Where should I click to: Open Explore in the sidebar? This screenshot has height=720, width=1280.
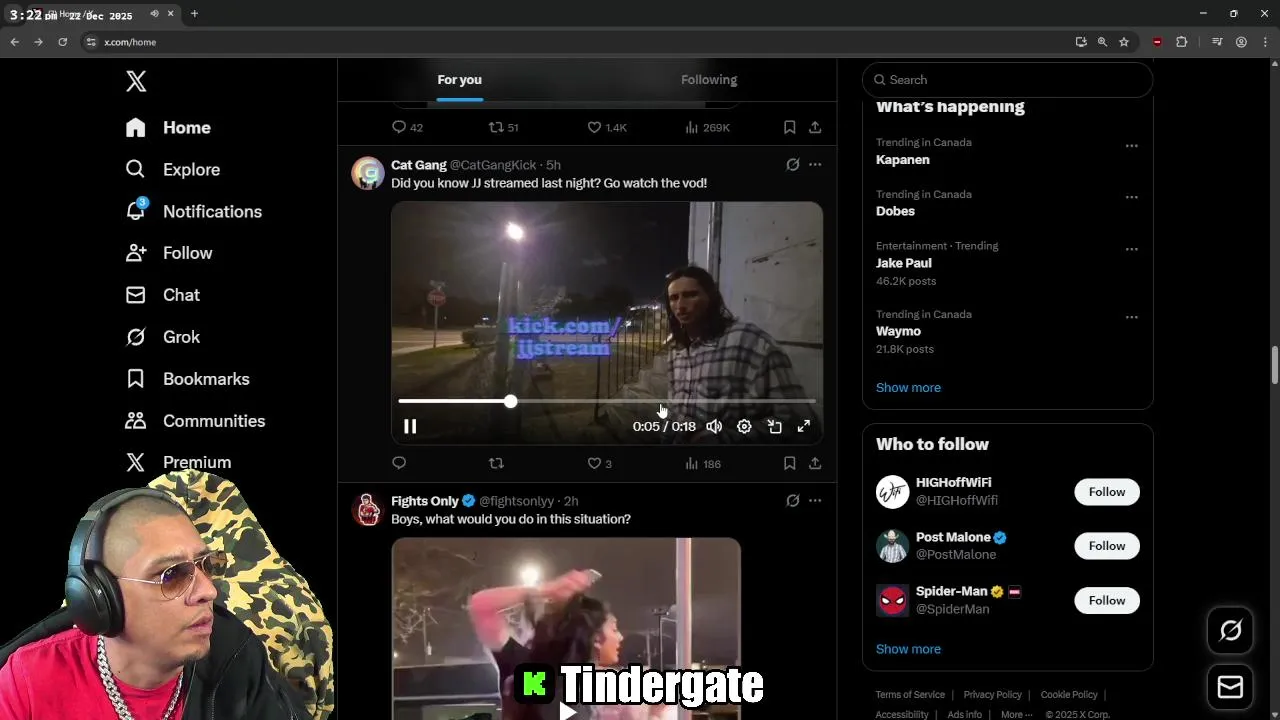click(172, 170)
